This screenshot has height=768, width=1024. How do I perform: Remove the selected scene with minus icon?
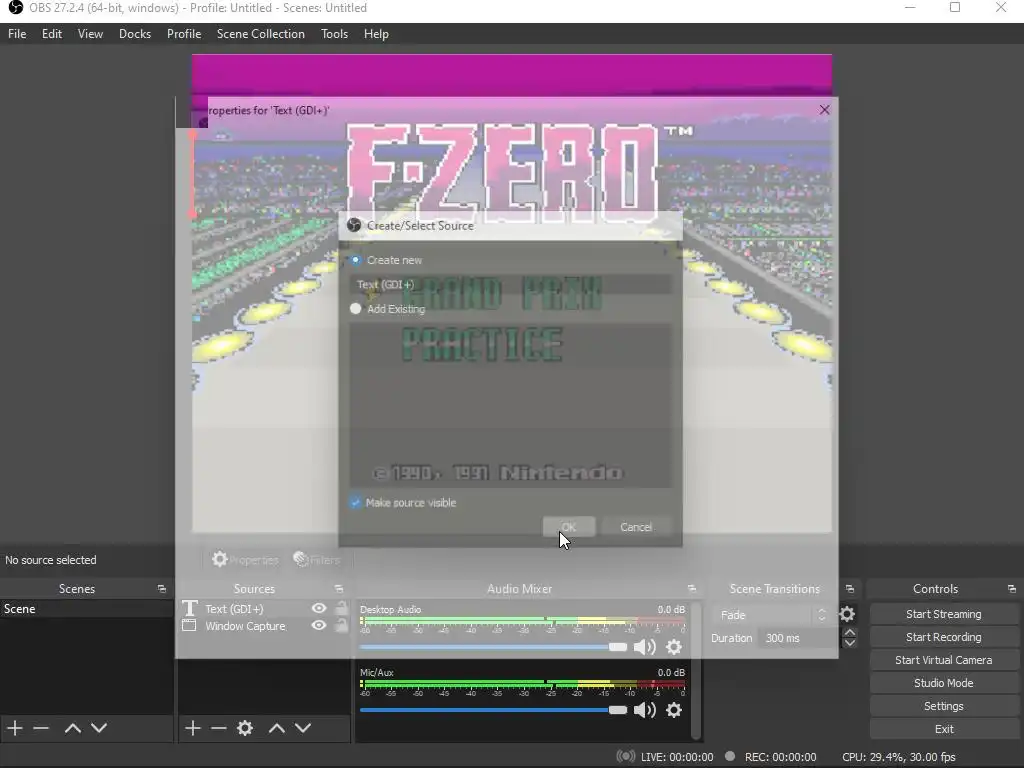[41, 728]
